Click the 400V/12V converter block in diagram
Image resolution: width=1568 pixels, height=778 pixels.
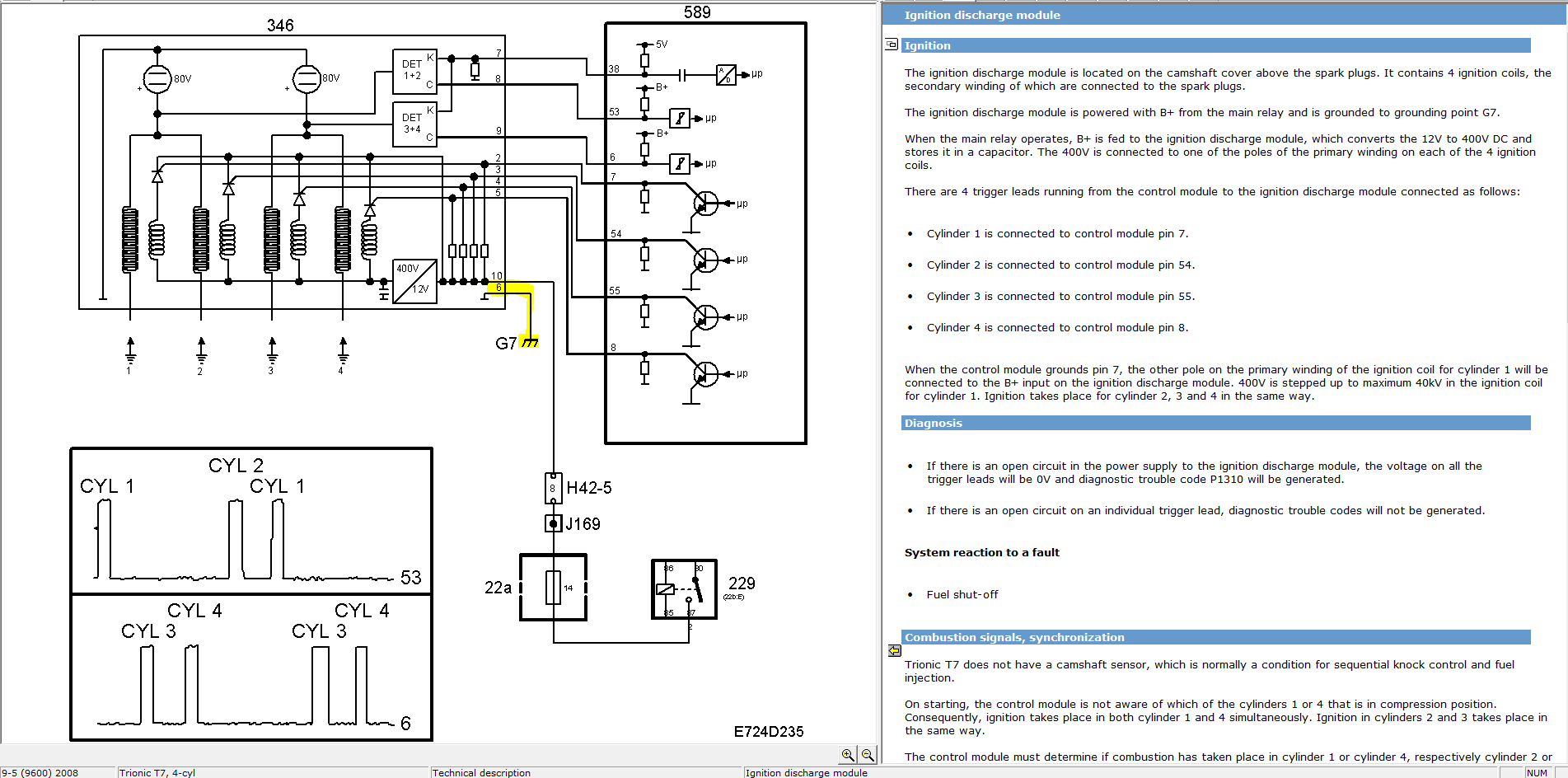tap(415, 281)
